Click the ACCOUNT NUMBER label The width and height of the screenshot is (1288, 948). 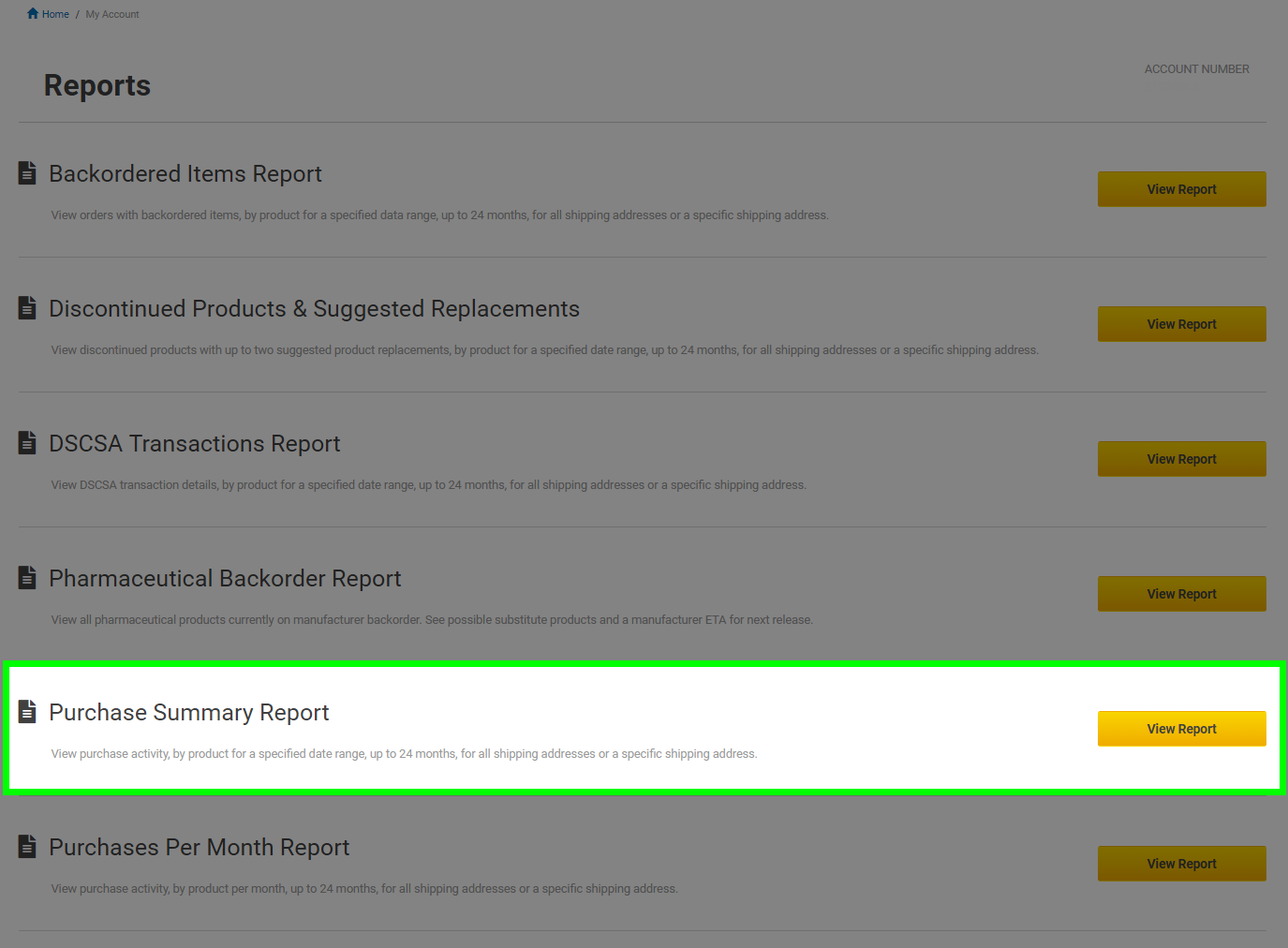point(1196,69)
